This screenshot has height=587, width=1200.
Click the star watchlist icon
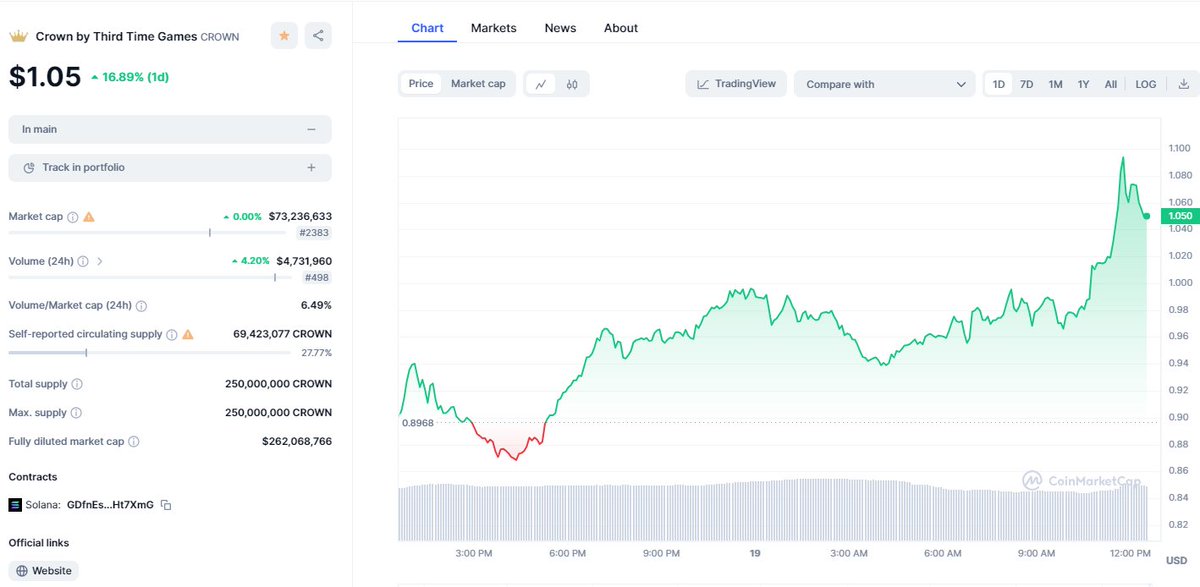point(284,36)
